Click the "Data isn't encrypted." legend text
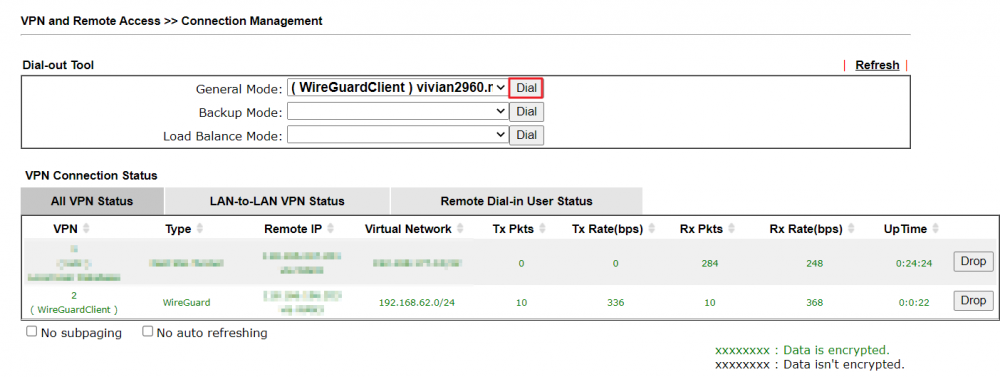This screenshot has width=1000, height=377. (844, 365)
